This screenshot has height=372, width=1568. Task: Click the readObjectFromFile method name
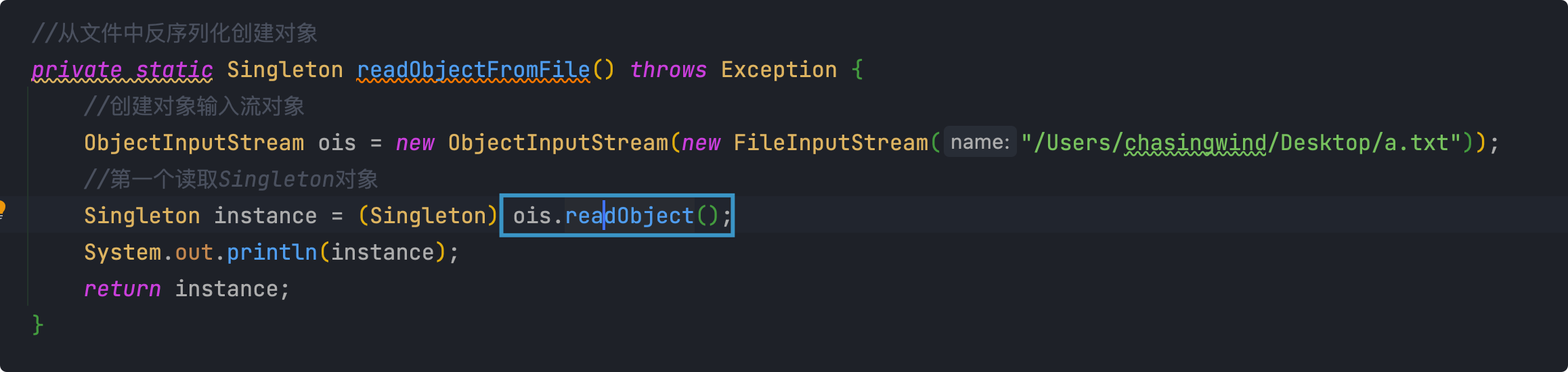point(473,70)
